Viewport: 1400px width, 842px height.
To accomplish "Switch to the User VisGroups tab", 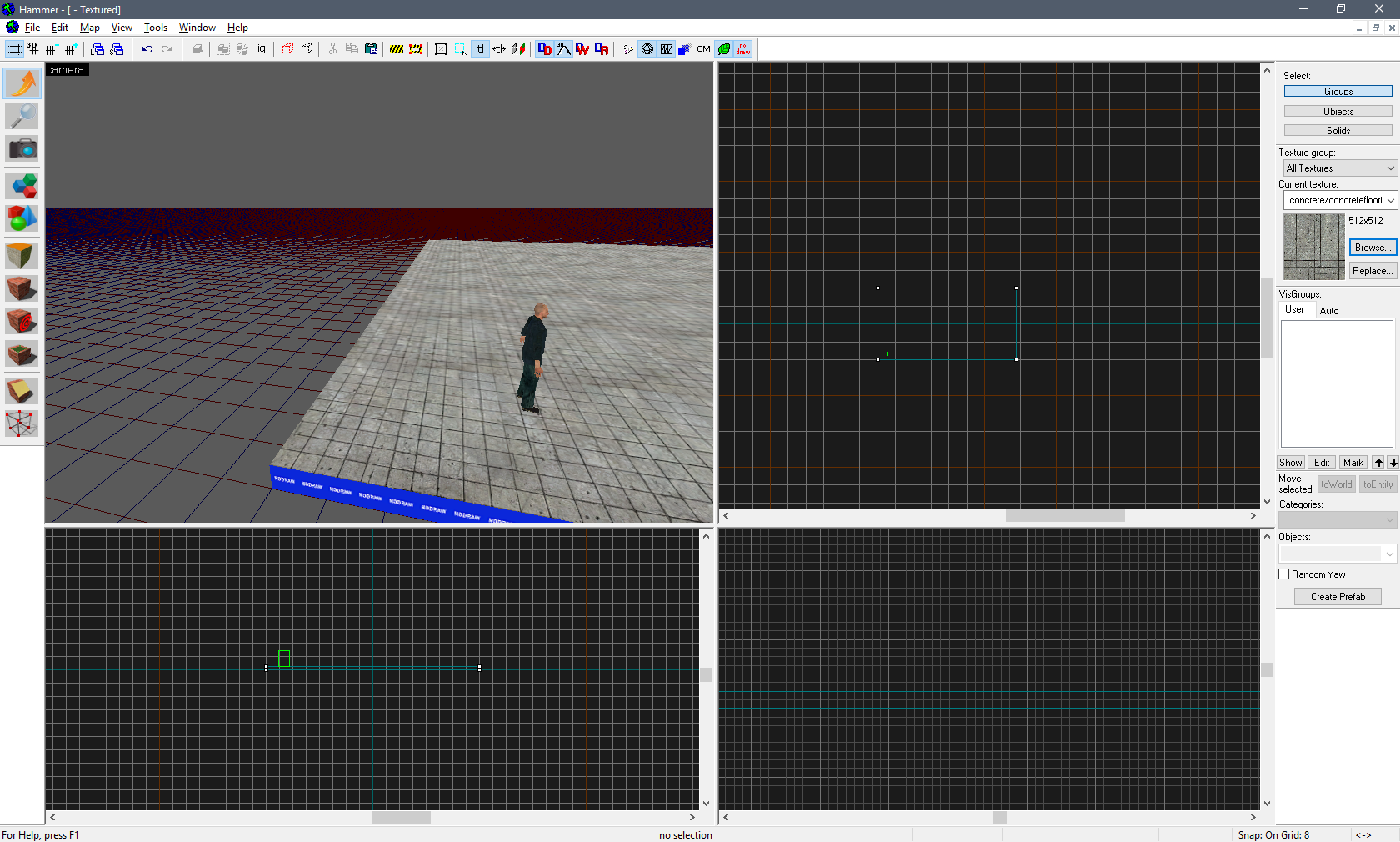I will 1294,309.
